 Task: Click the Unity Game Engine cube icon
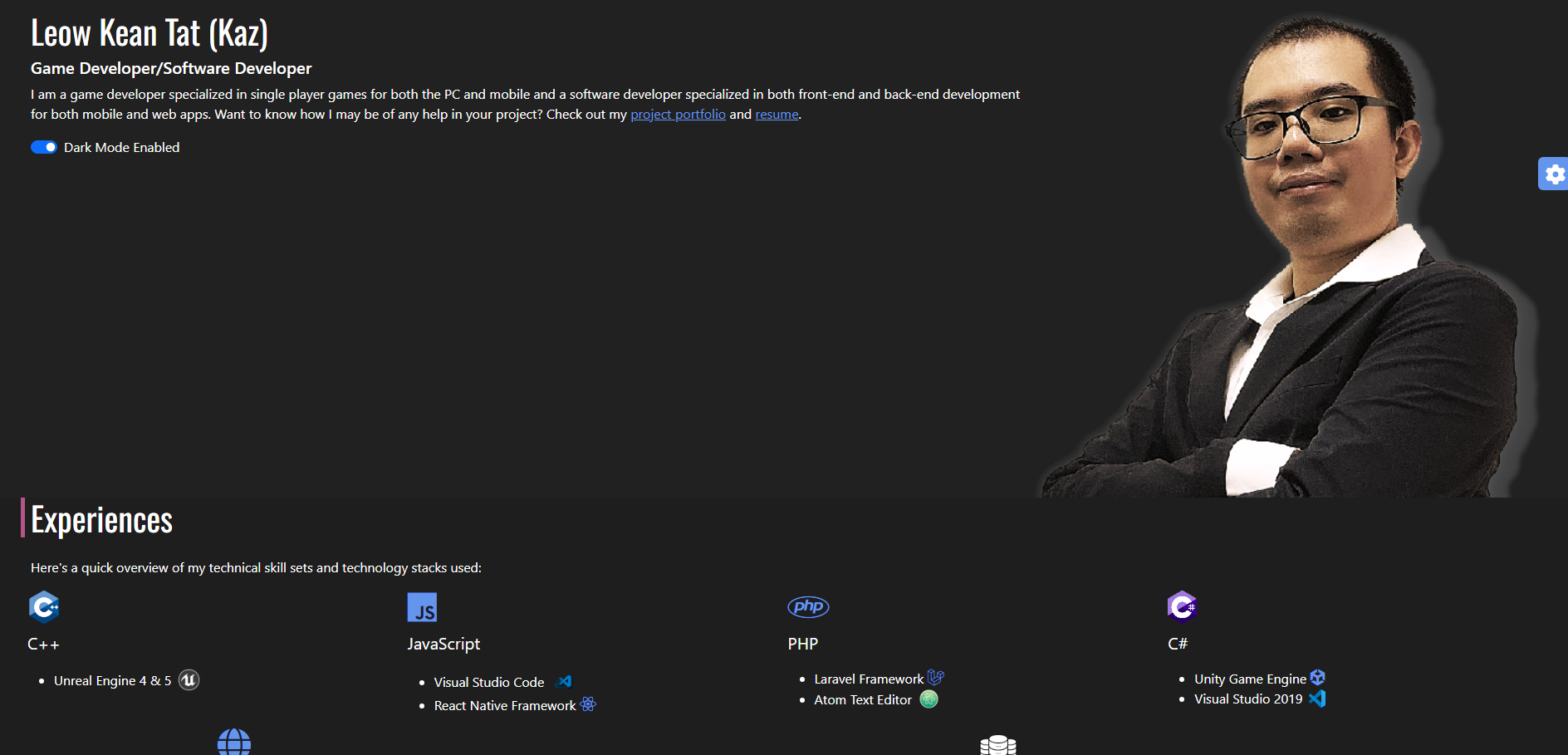(1318, 678)
